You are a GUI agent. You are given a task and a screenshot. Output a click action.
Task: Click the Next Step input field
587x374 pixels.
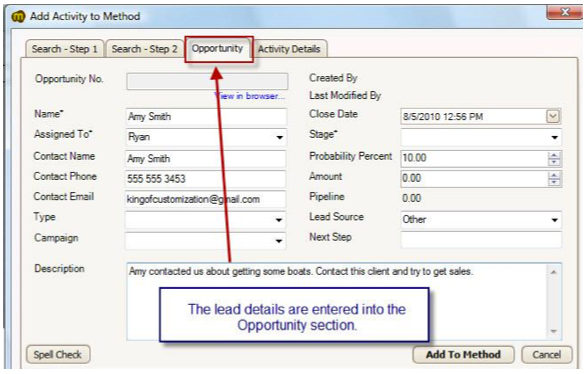[481, 240]
